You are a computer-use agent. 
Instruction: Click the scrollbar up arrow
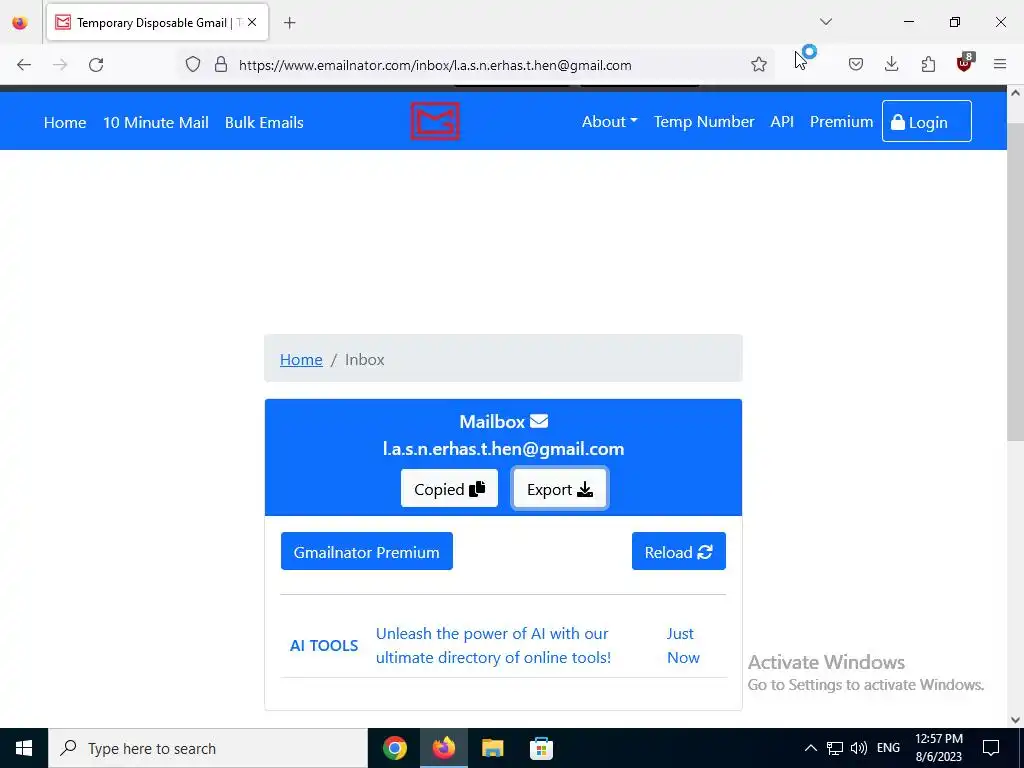[x=1015, y=93]
